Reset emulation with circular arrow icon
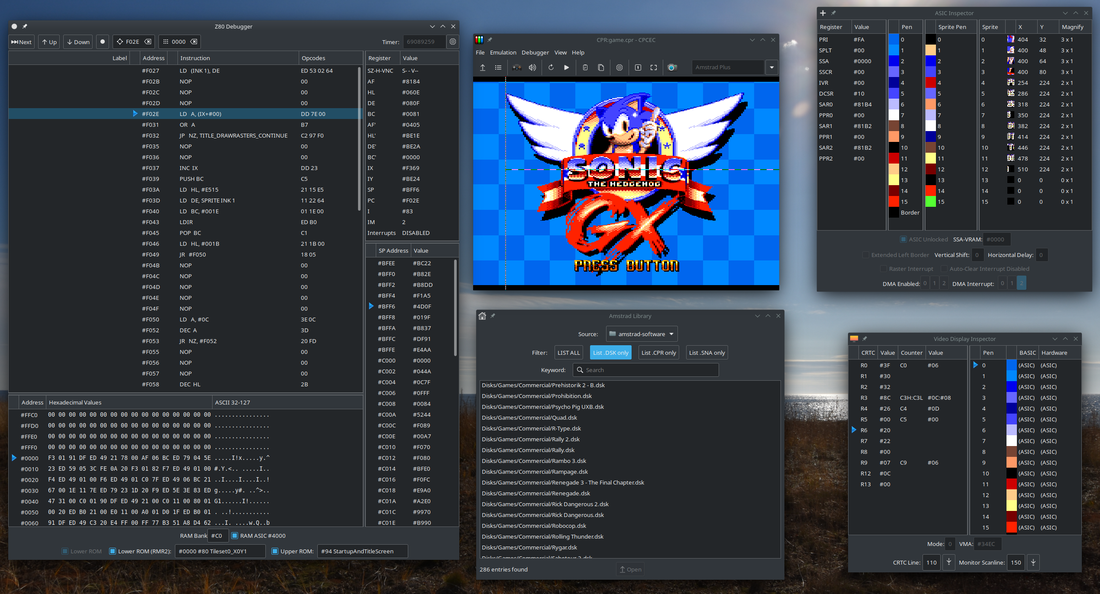The width and height of the screenshot is (1100, 594). [551, 67]
